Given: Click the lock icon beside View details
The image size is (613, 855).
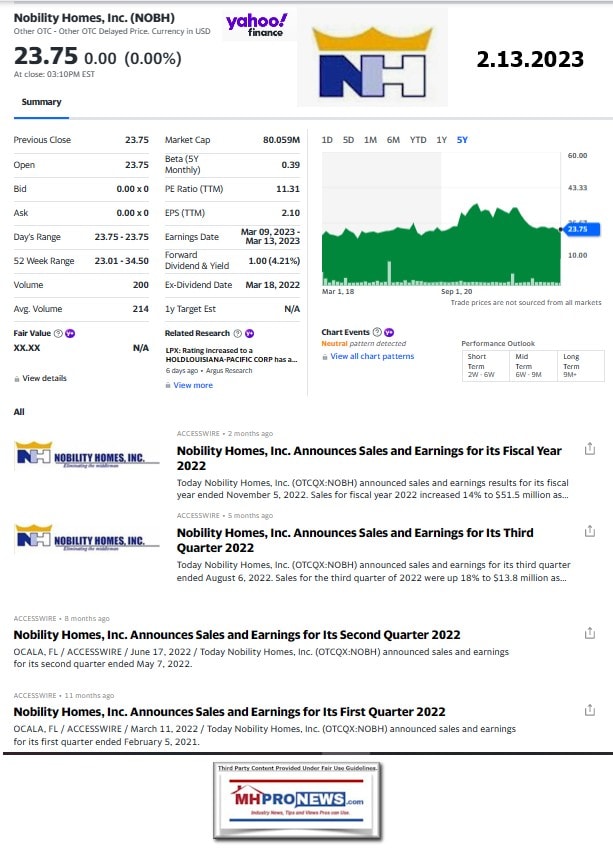Looking at the screenshot, I should pyautogui.click(x=17, y=378).
